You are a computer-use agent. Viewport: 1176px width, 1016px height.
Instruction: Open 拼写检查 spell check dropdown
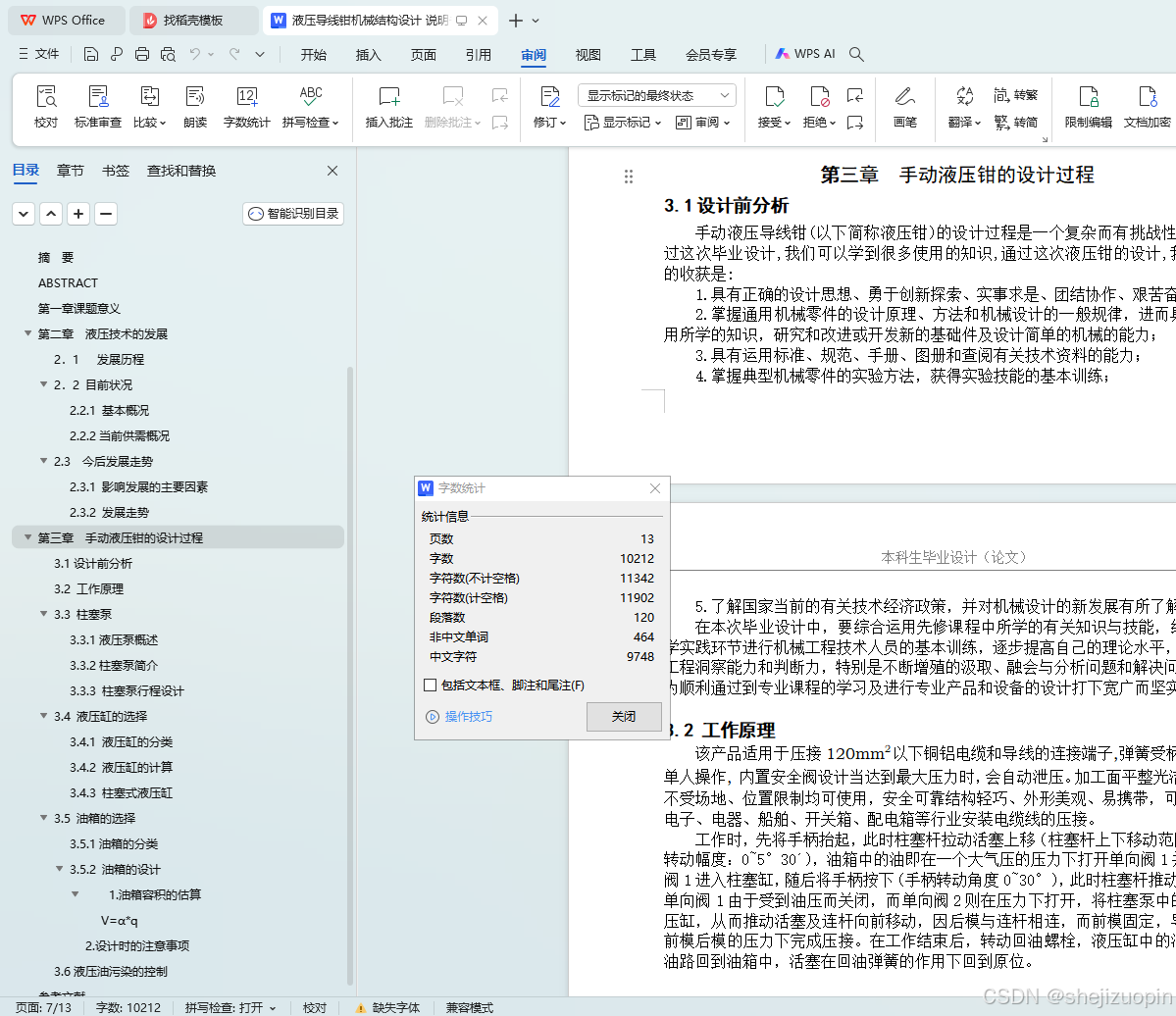[x=311, y=106]
